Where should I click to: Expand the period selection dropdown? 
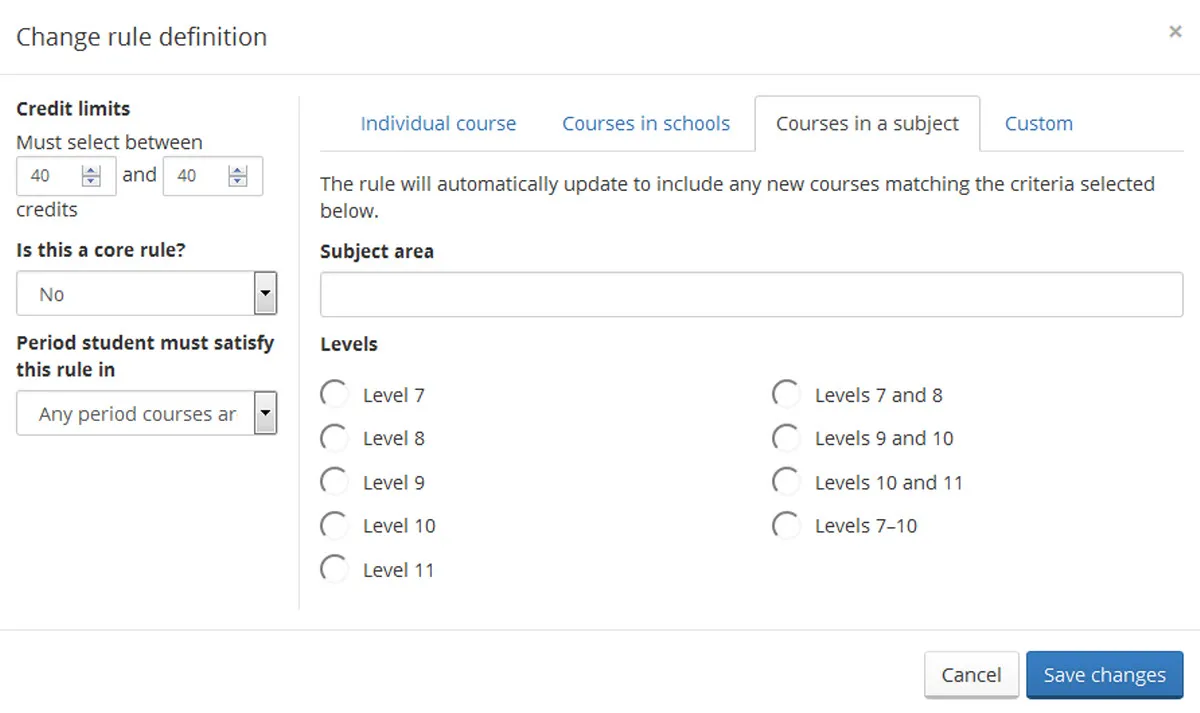[146, 413]
